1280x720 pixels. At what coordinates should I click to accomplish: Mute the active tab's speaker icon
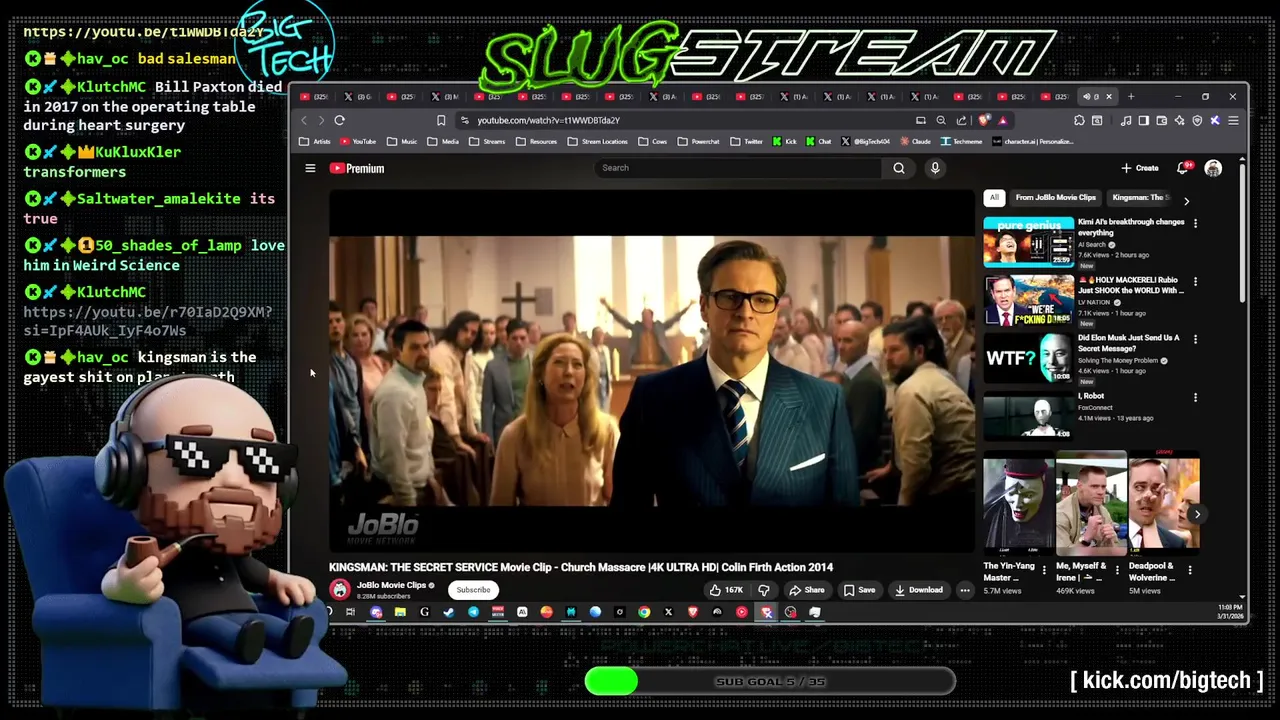1087,97
